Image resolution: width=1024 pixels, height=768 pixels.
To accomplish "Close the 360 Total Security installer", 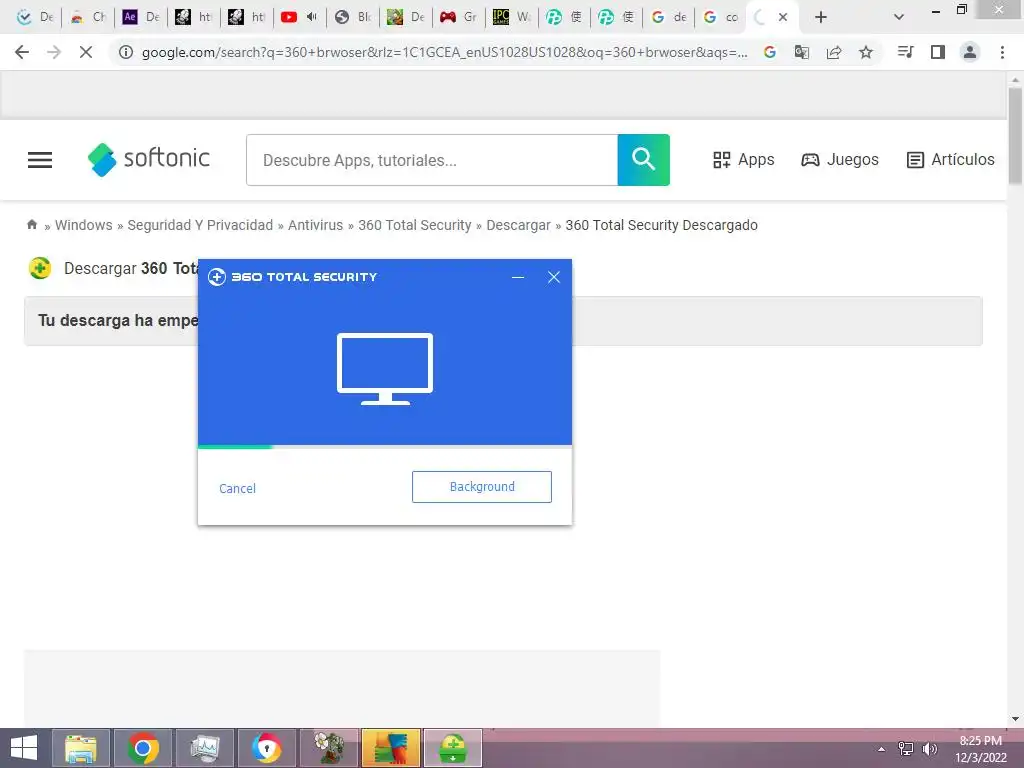I will click(x=554, y=277).
